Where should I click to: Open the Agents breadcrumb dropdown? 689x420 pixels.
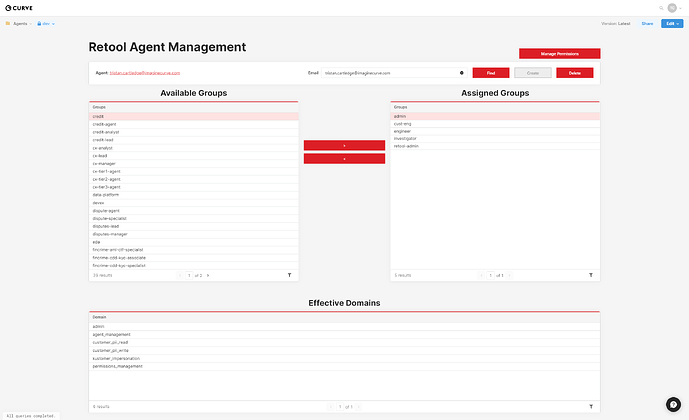pyautogui.click(x=22, y=24)
